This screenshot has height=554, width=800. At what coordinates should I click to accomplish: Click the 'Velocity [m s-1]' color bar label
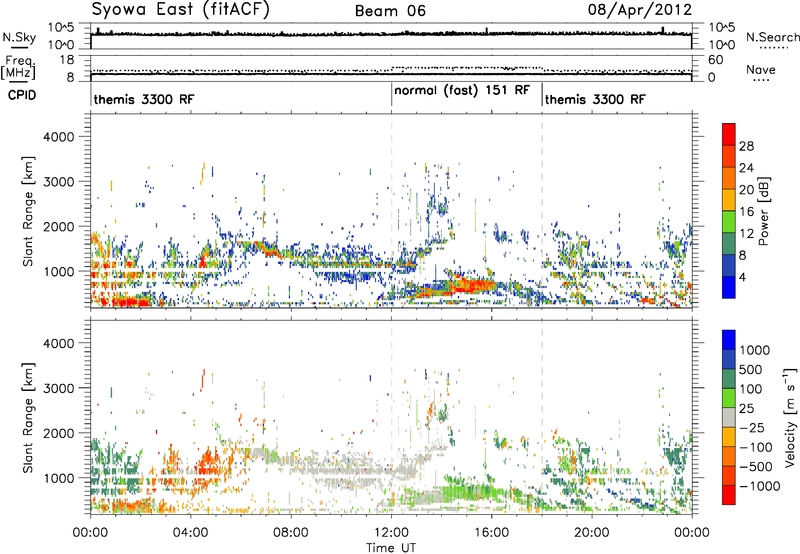pyautogui.click(x=790, y=417)
